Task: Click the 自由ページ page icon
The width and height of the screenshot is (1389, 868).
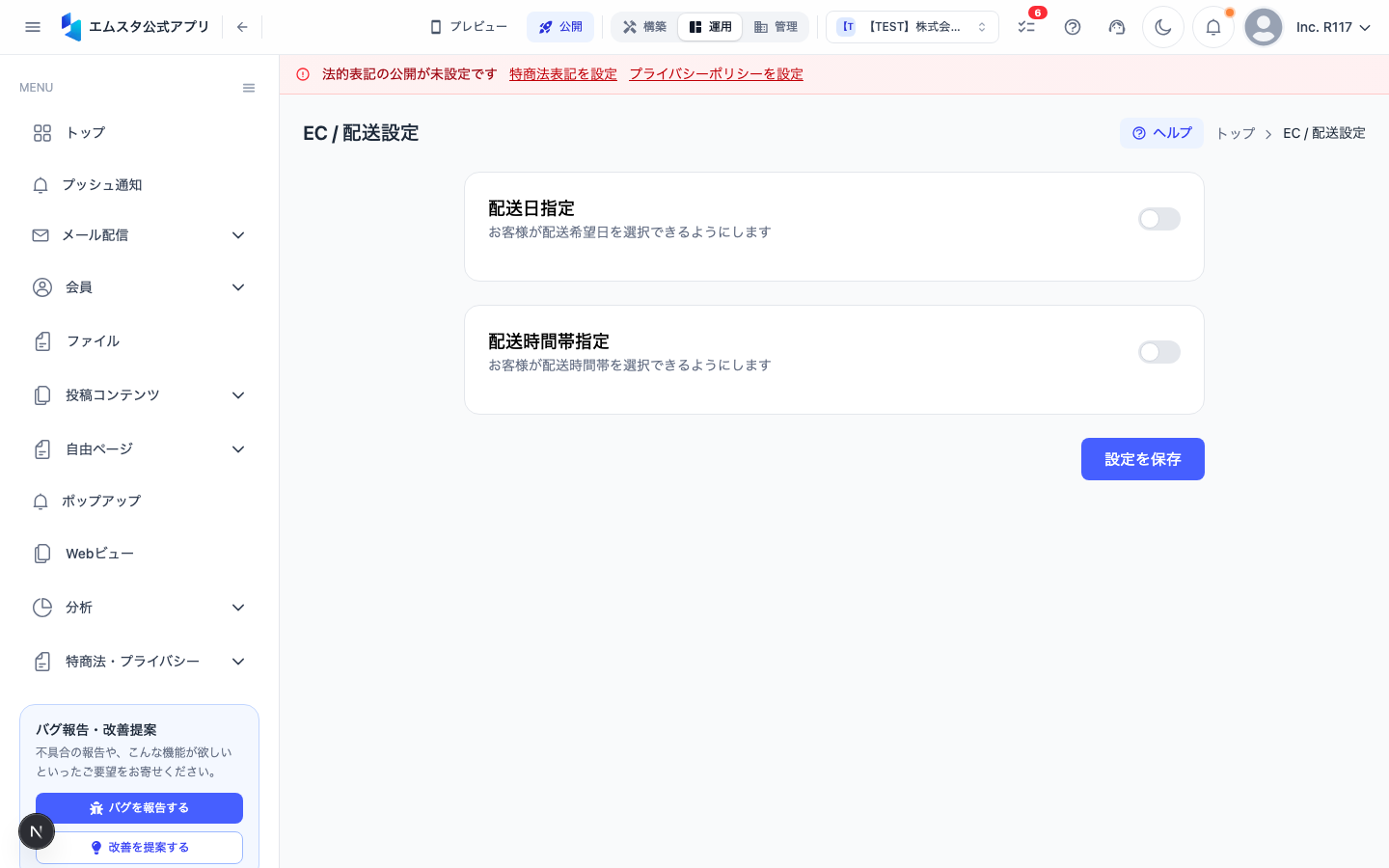Action: click(42, 449)
